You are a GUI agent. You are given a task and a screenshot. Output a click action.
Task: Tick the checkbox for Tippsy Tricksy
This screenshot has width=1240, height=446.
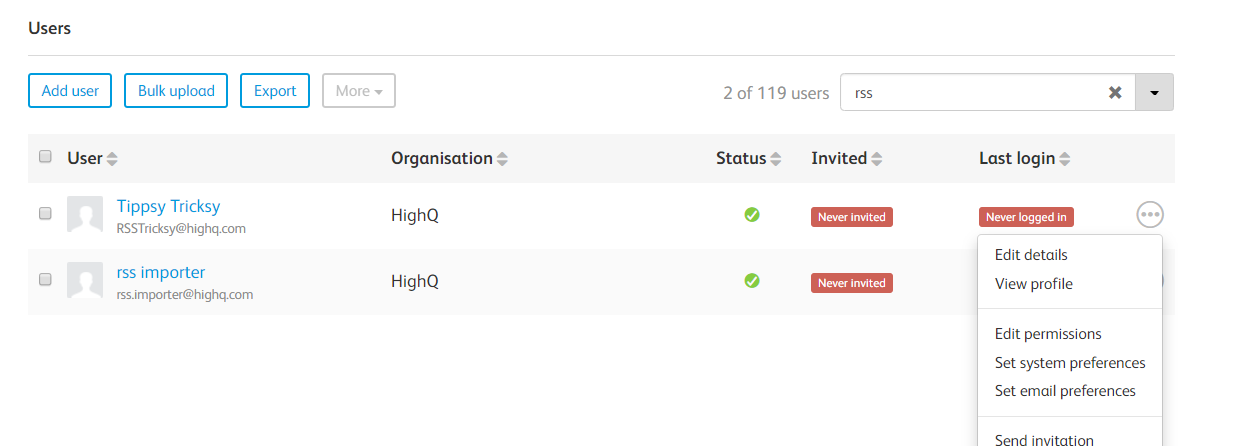click(45, 213)
